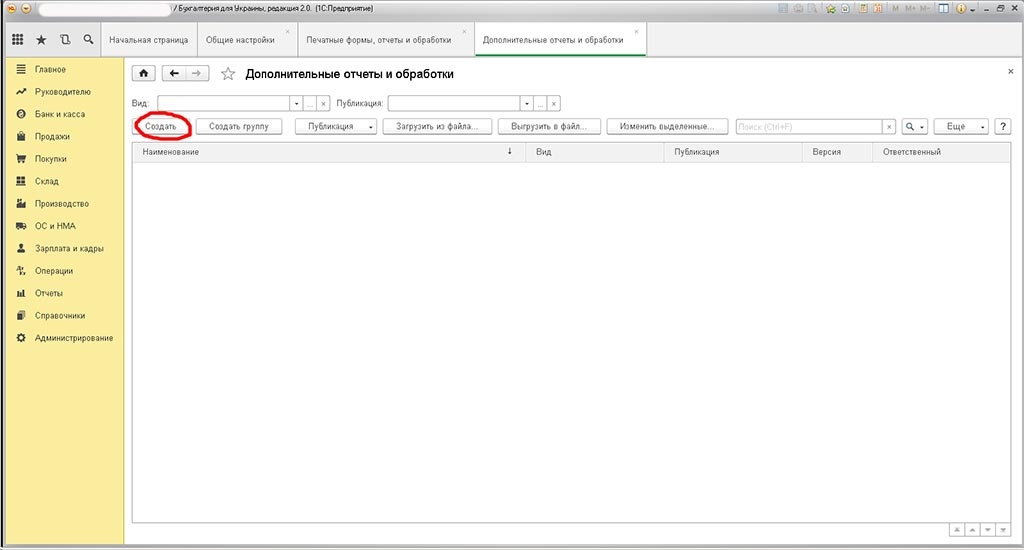Click the Создать button
Image resolution: width=1024 pixels, height=550 pixels.
click(161, 127)
